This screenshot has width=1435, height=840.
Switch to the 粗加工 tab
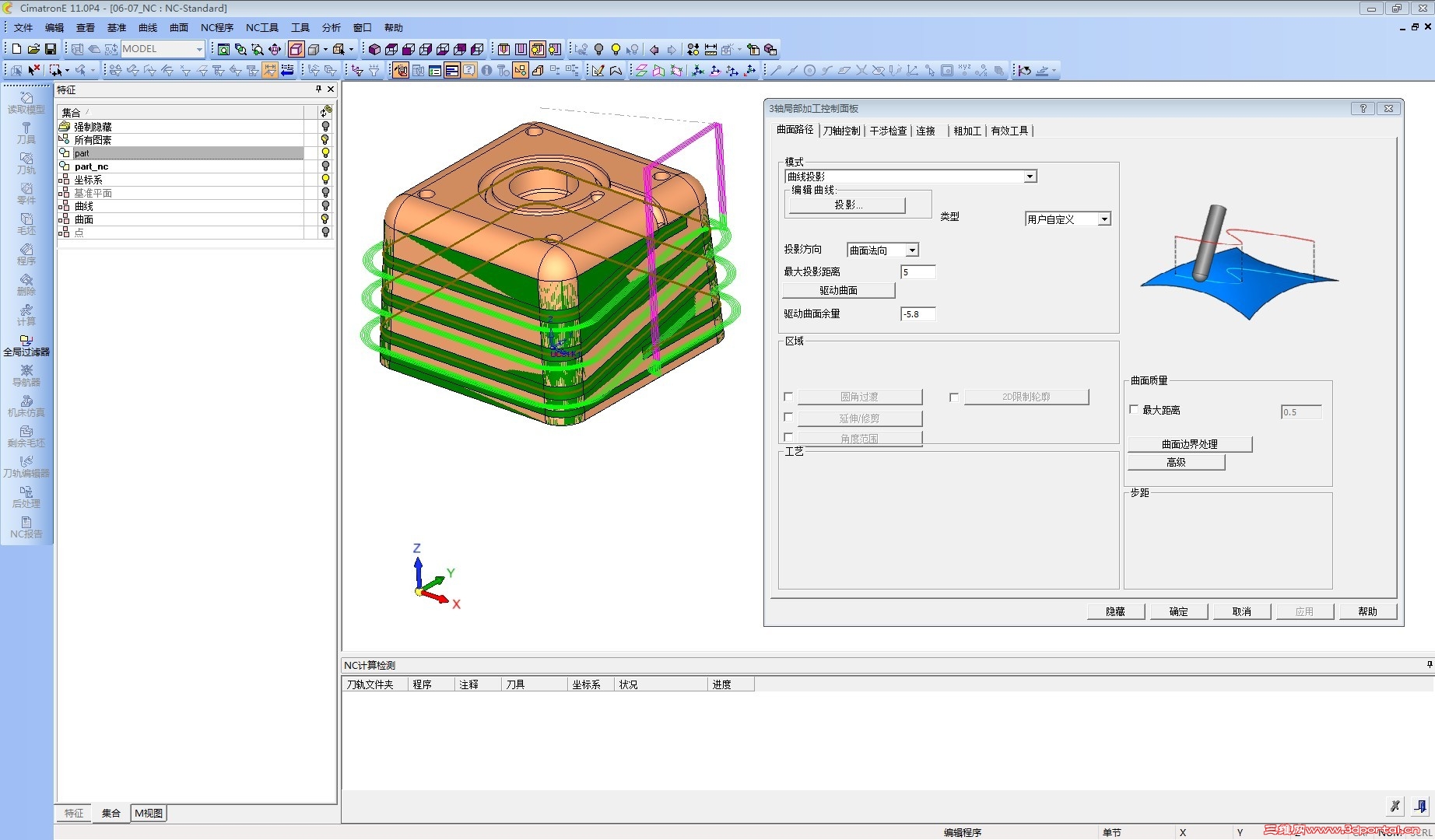click(x=967, y=131)
